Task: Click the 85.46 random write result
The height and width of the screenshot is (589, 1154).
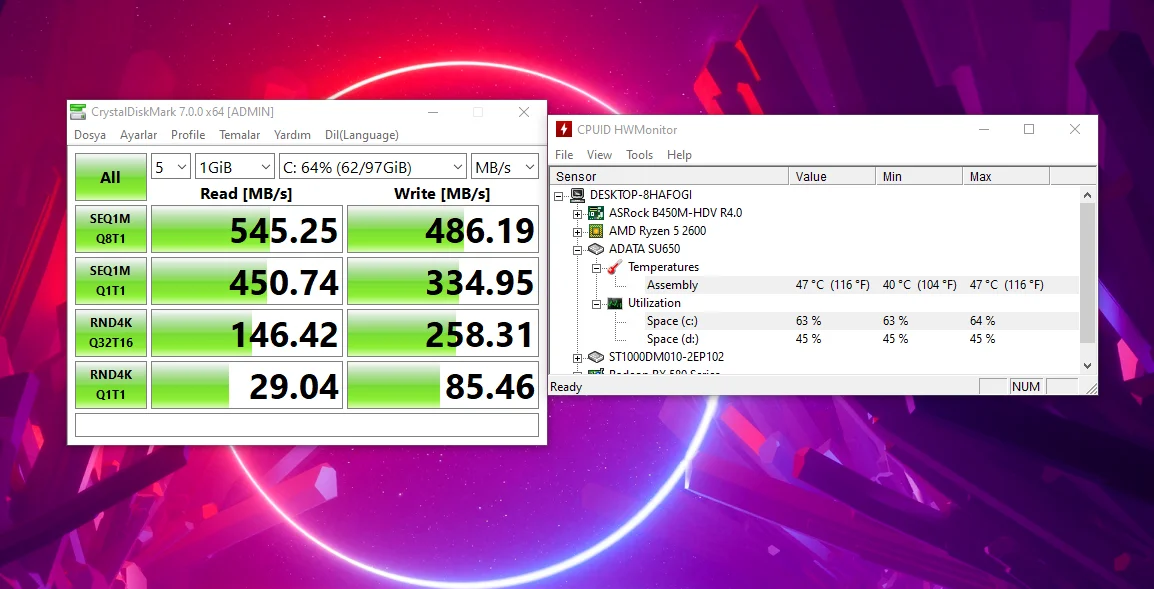Action: [x=443, y=384]
